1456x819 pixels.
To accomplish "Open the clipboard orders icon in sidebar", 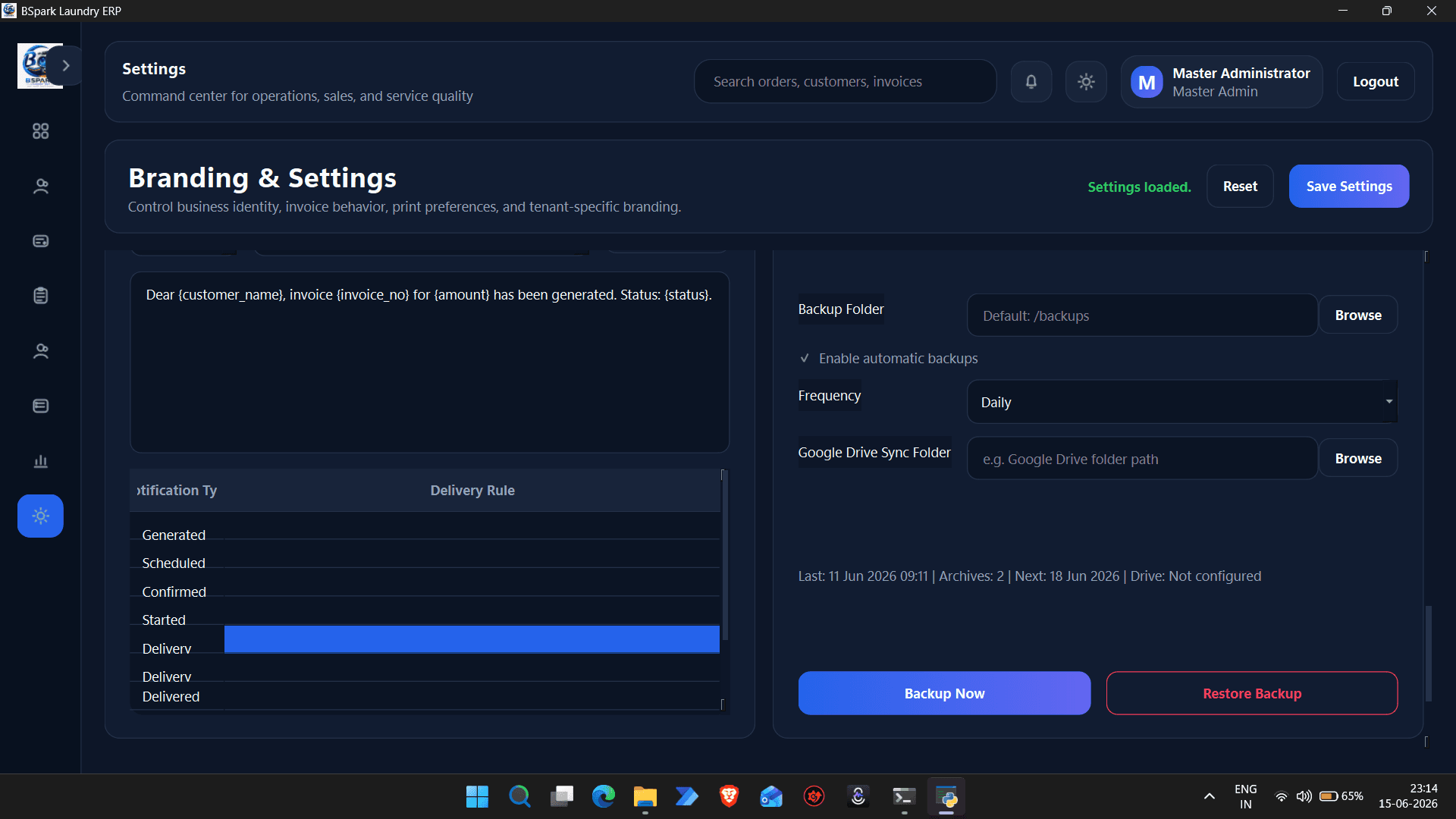I will (x=40, y=296).
